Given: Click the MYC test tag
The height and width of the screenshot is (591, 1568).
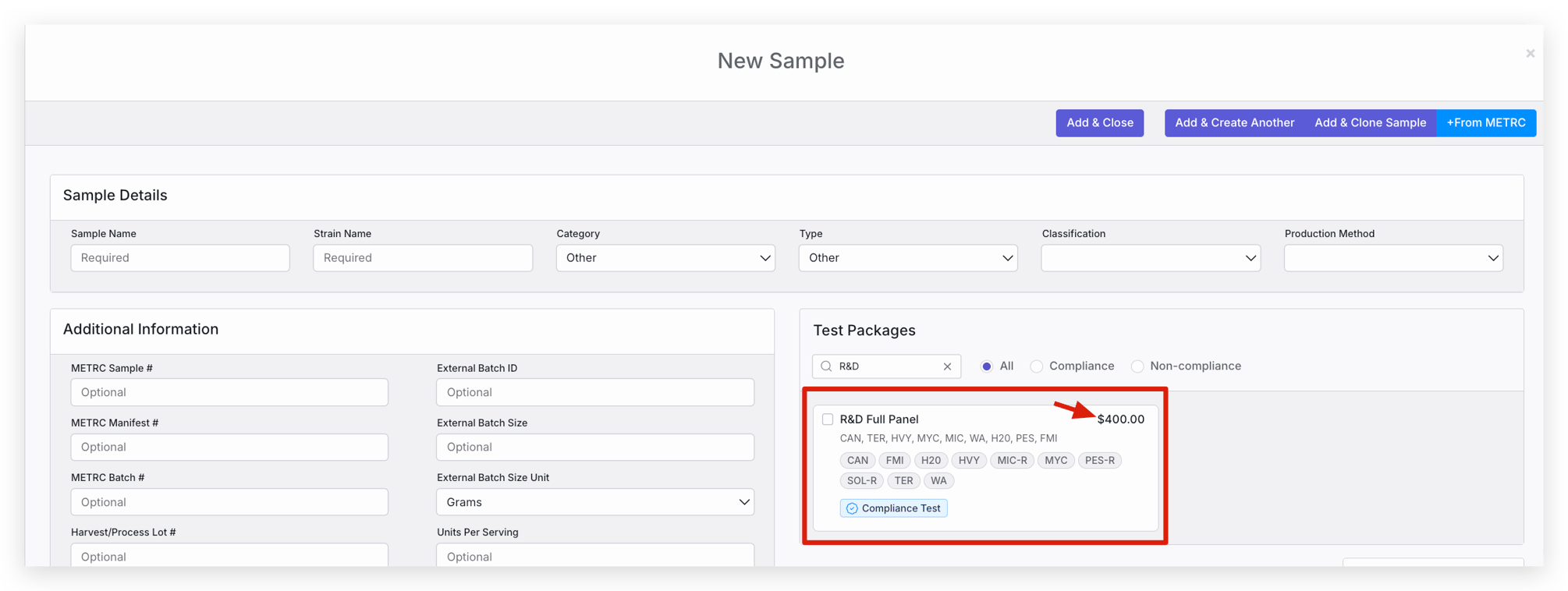Looking at the screenshot, I should (1055, 461).
